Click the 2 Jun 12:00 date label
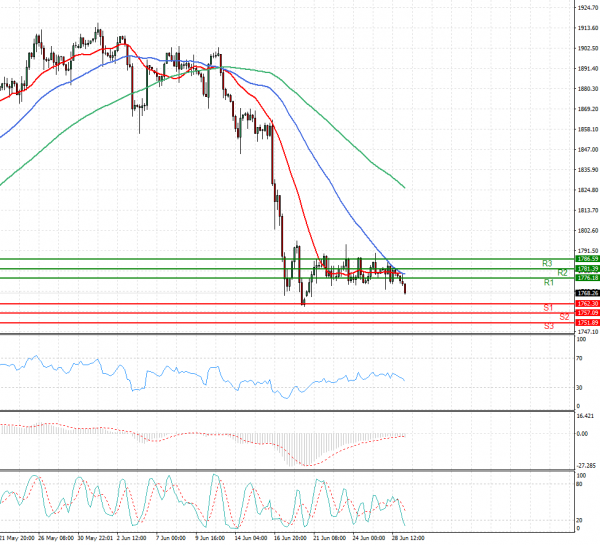Screen dimensions: 600x545 [x=132, y=538]
